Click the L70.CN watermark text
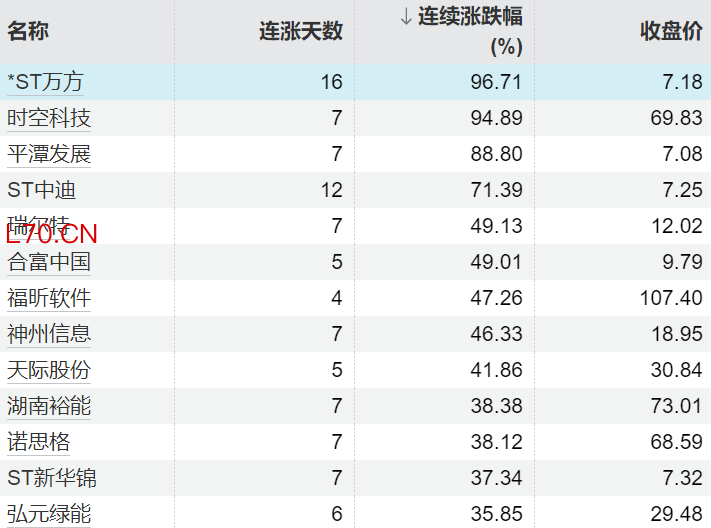 [x=52, y=235]
